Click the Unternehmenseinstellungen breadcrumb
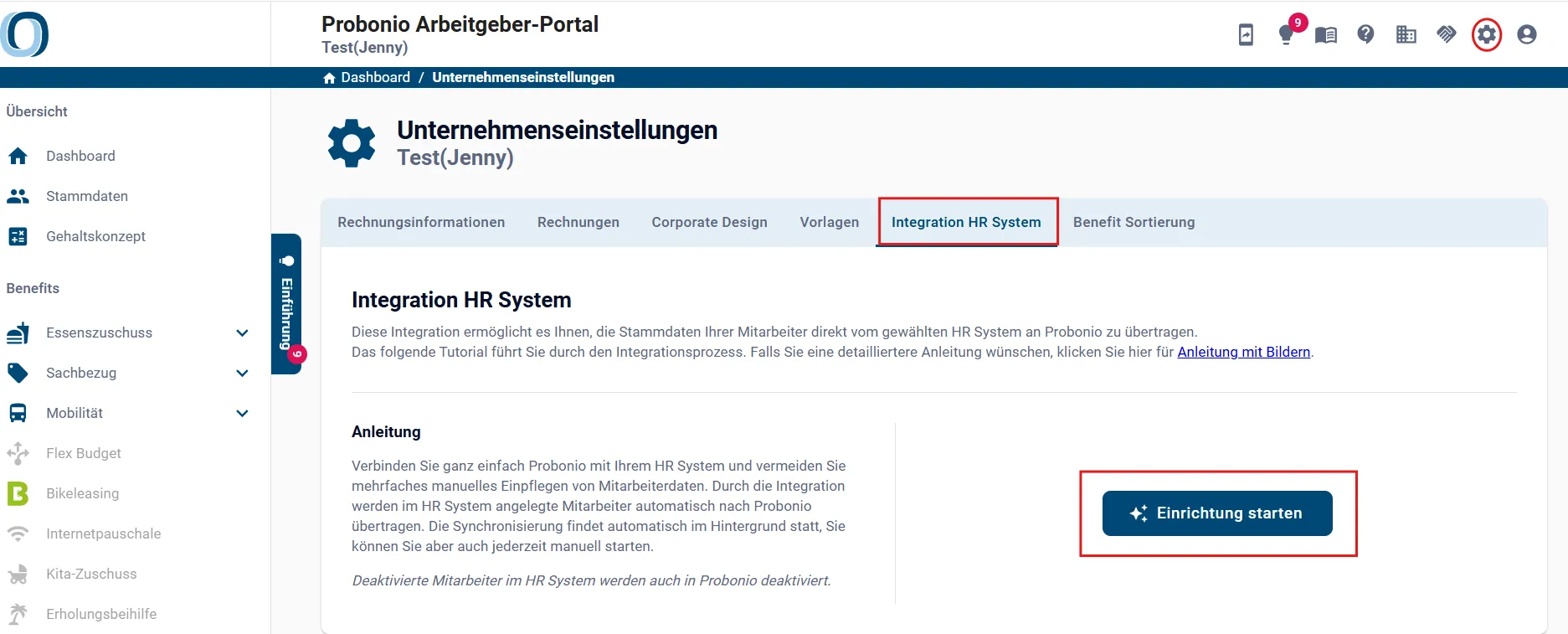The height and width of the screenshot is (634, 1568). [523, 77]
